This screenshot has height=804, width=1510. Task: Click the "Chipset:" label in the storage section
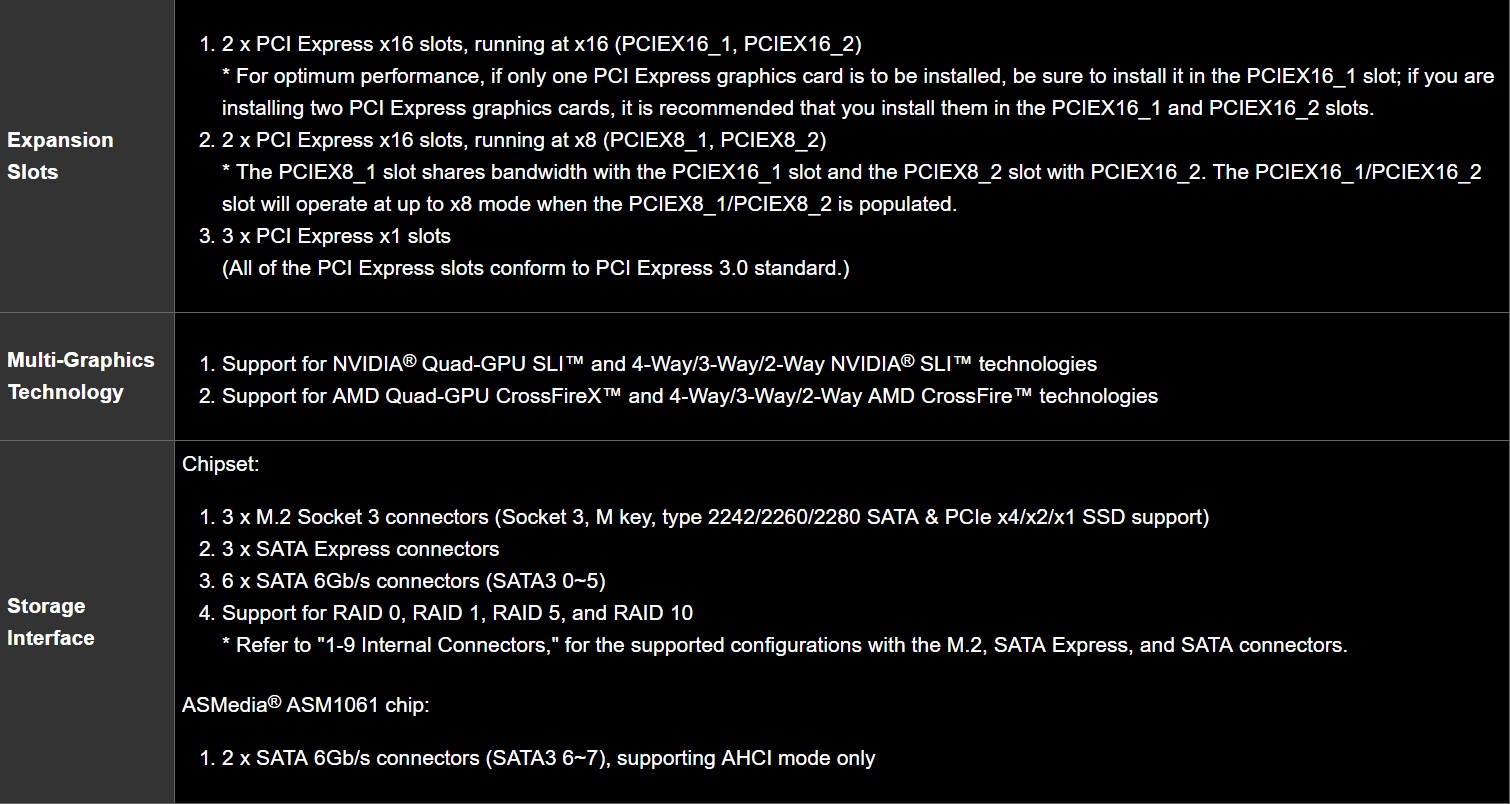tap(221, 464)
